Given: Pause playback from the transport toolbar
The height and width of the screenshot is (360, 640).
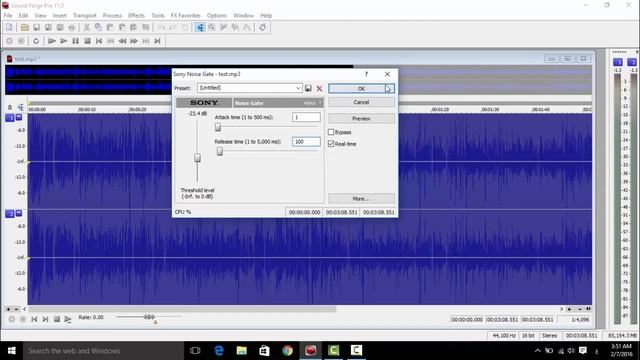Looking at the screenshot, I should (x=76, y=41).
